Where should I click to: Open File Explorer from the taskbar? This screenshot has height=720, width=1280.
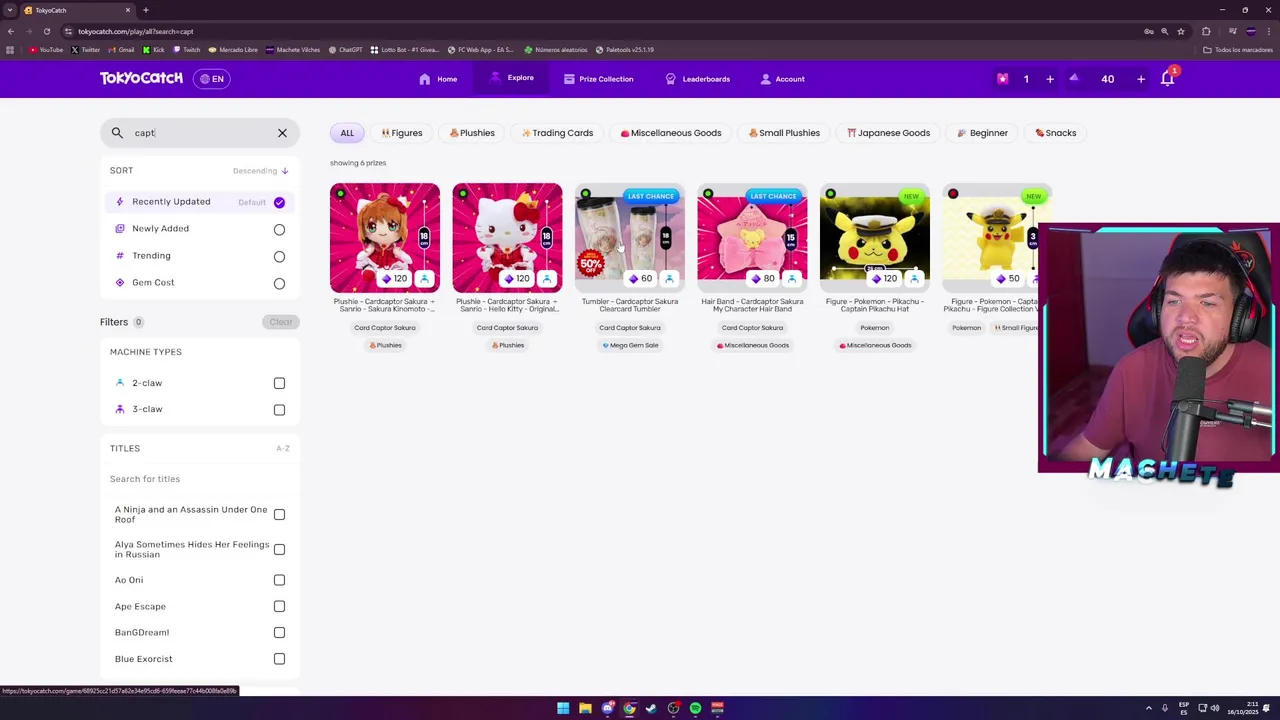coord(585,708)
